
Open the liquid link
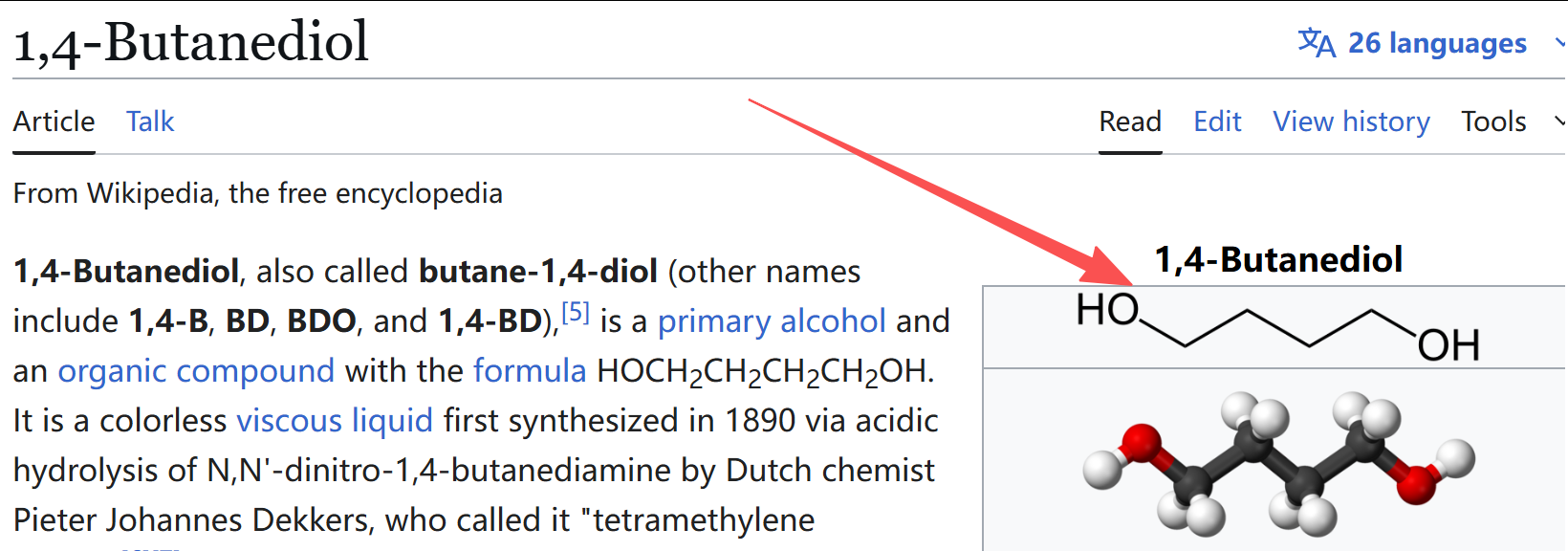(x=392, y=421)
